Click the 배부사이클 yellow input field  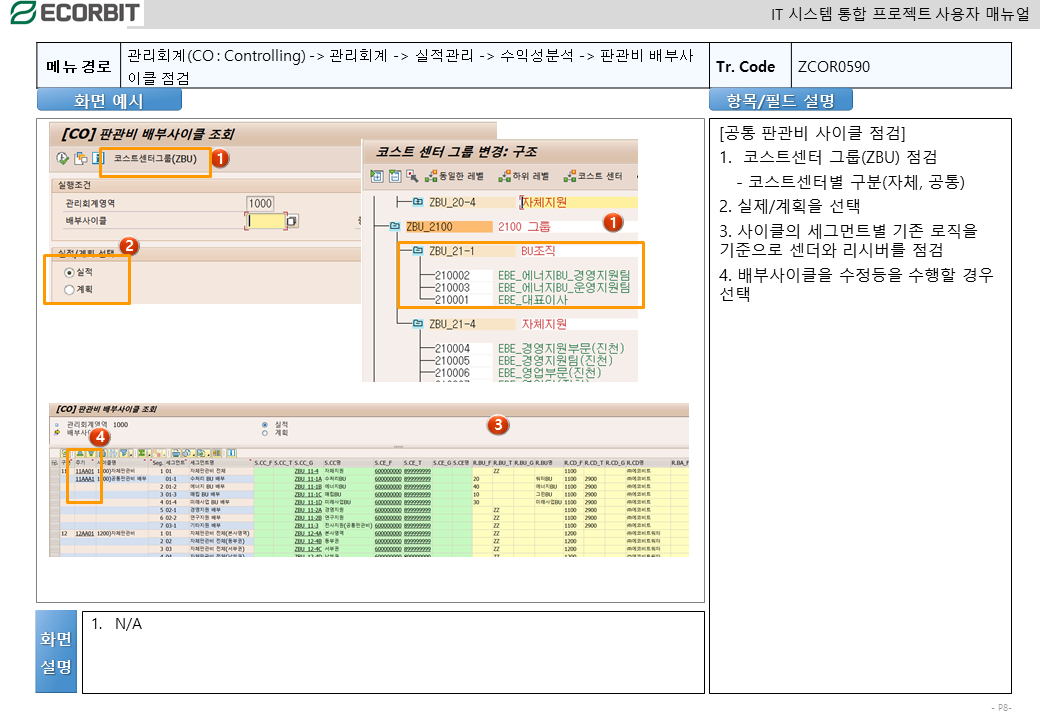click(x=267, y=221)
